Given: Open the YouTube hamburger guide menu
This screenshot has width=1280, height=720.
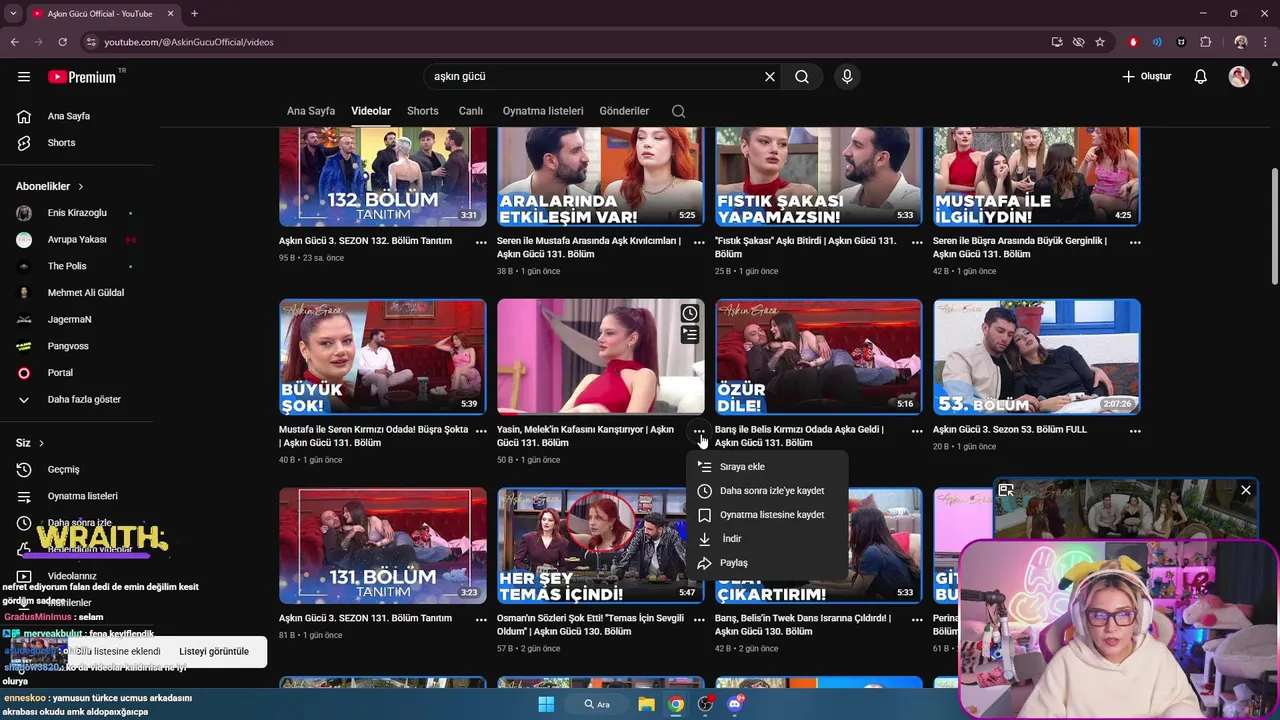Looking at the screenshot, I should tap(24, 77).
